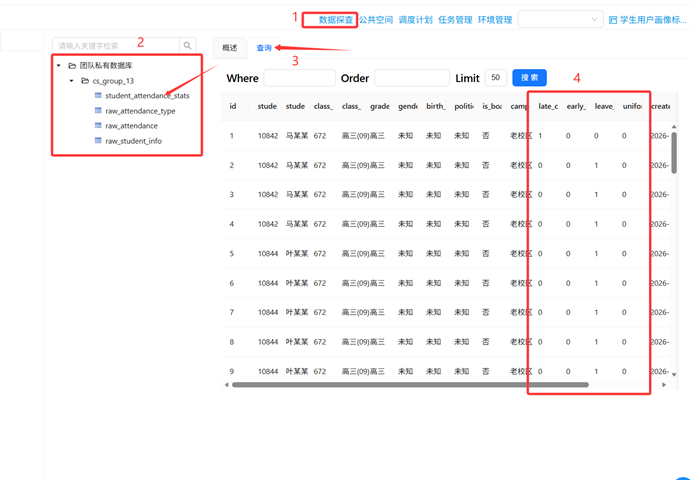Collapse the 团队私有数据库 tree node
The image size is (692, 480).
(x=59, y=66)
